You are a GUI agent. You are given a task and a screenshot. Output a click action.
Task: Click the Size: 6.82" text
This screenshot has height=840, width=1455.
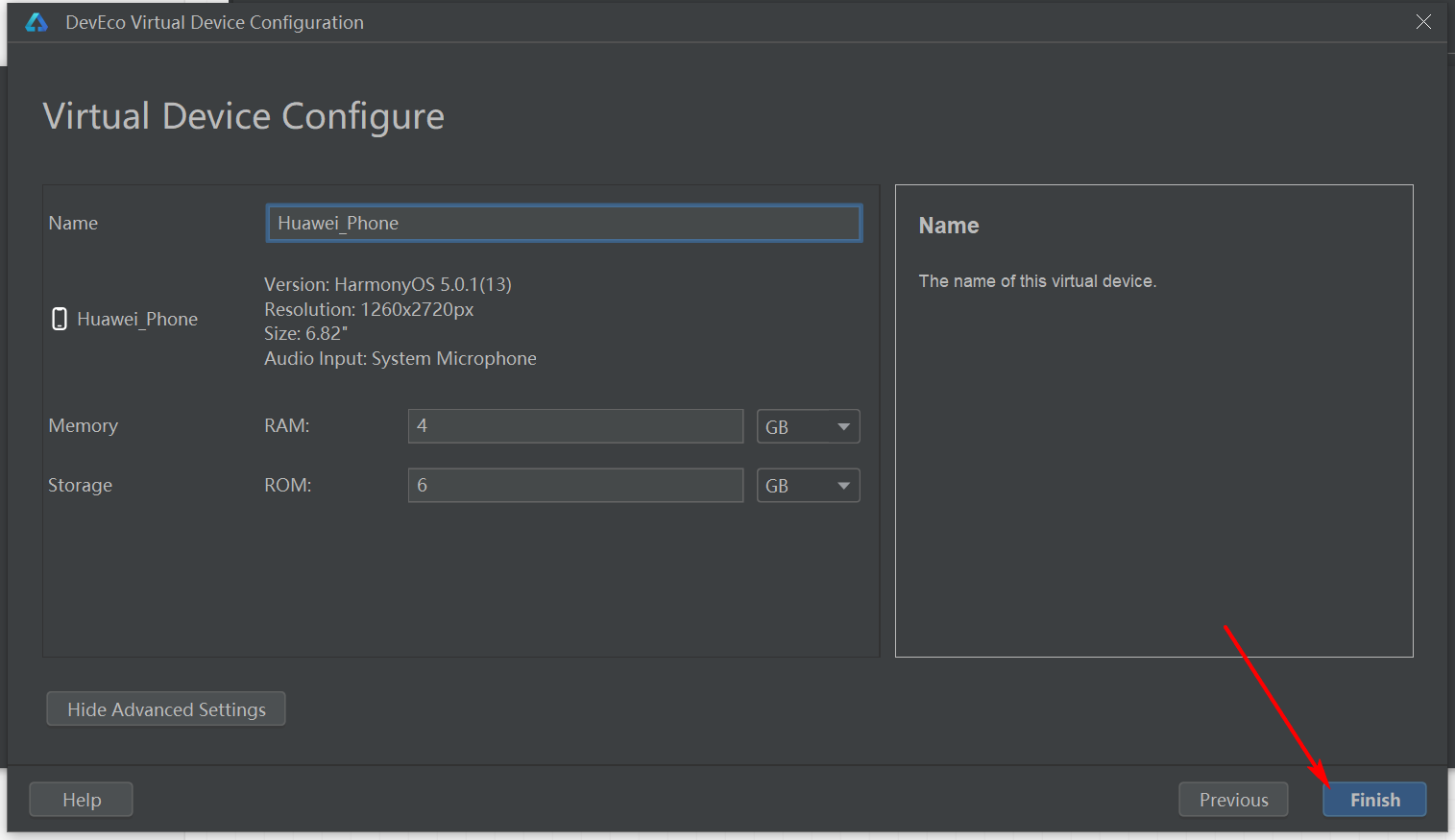pyautogui.click(x=305, y=333)
